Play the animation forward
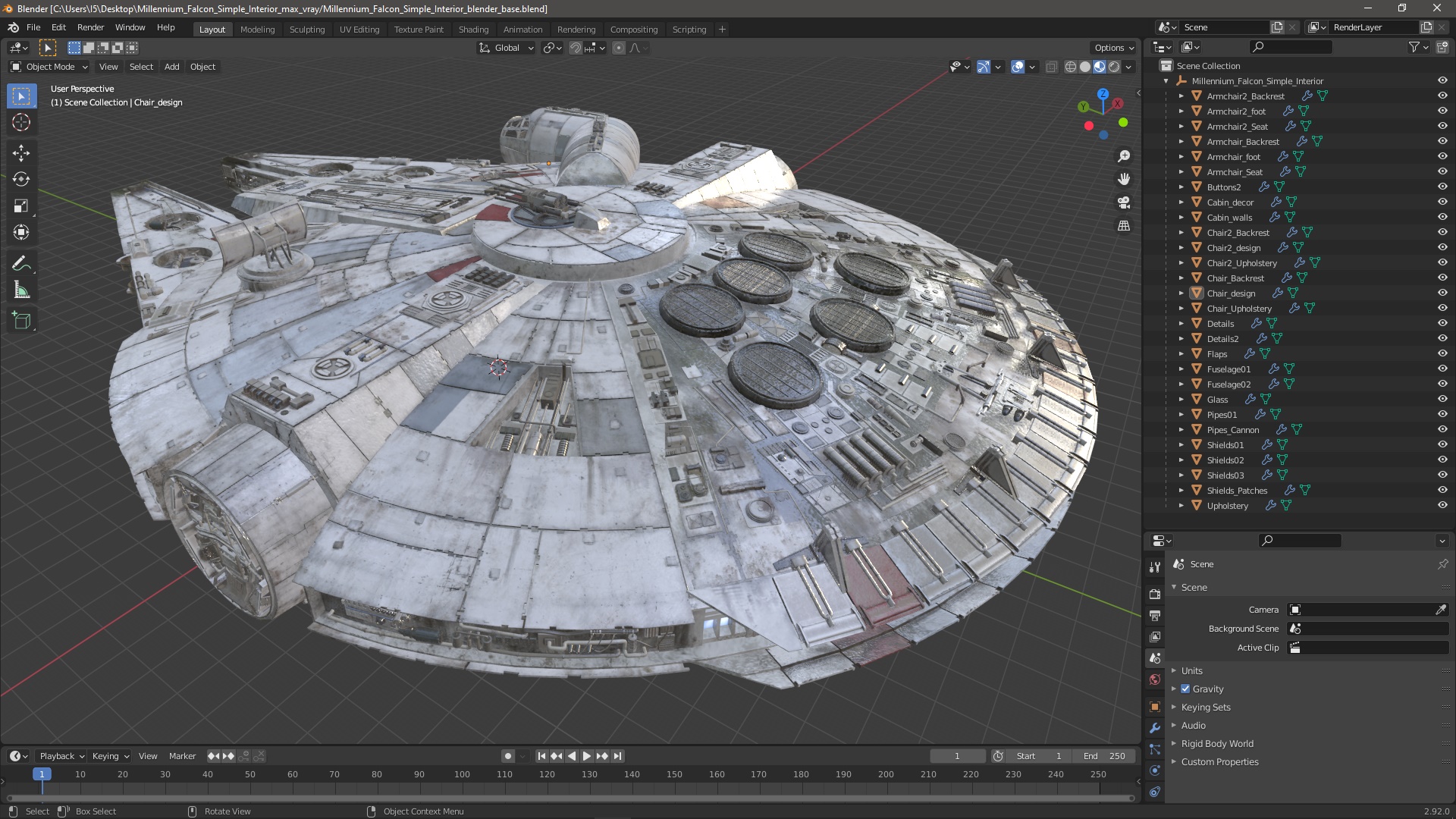The width and height of the screenshot is (1456, 819). pos(587,756)
